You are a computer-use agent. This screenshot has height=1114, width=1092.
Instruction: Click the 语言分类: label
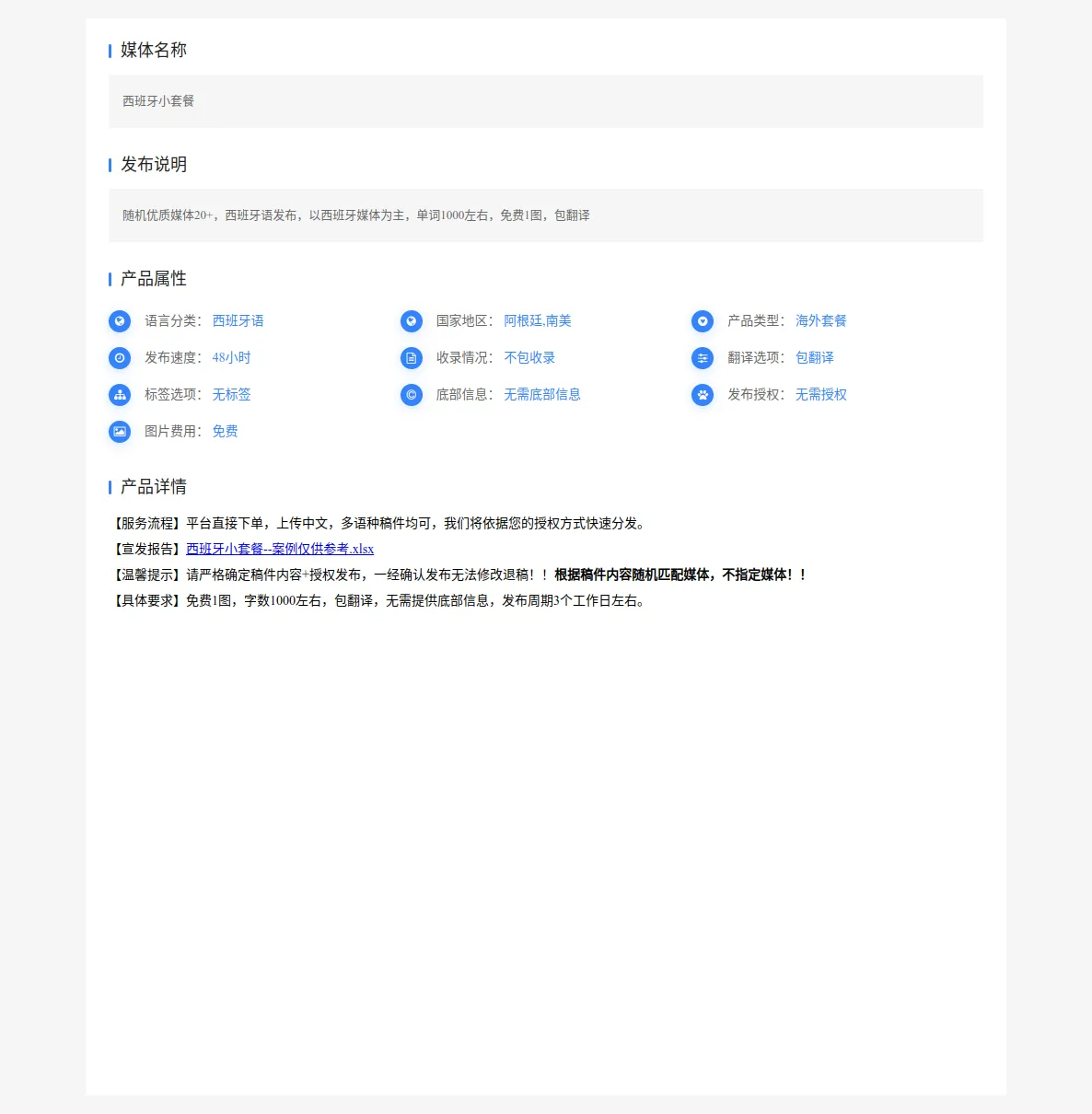click(174, 321)
